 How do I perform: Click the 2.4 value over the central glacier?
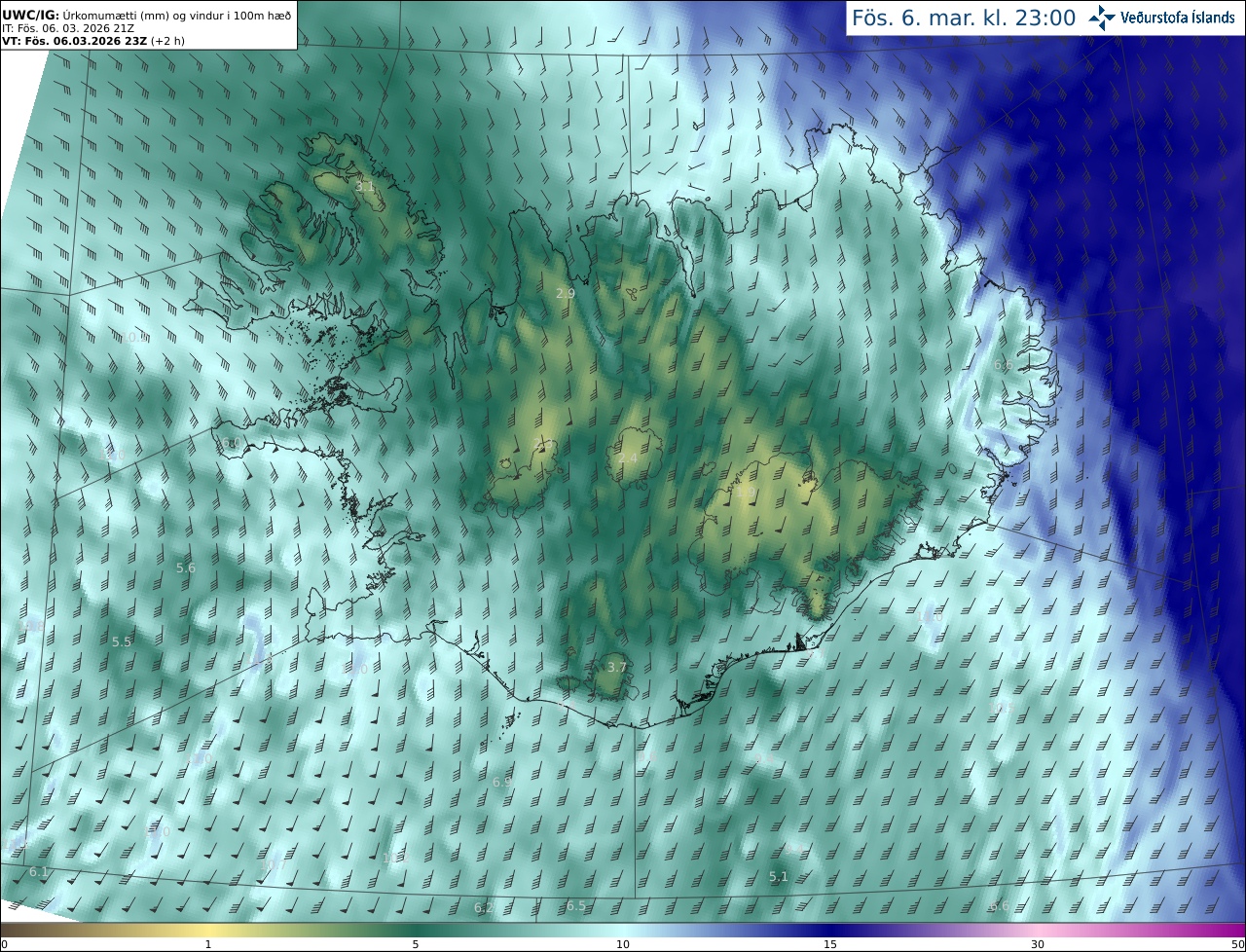pyautogui.click(x=628, y=458)
